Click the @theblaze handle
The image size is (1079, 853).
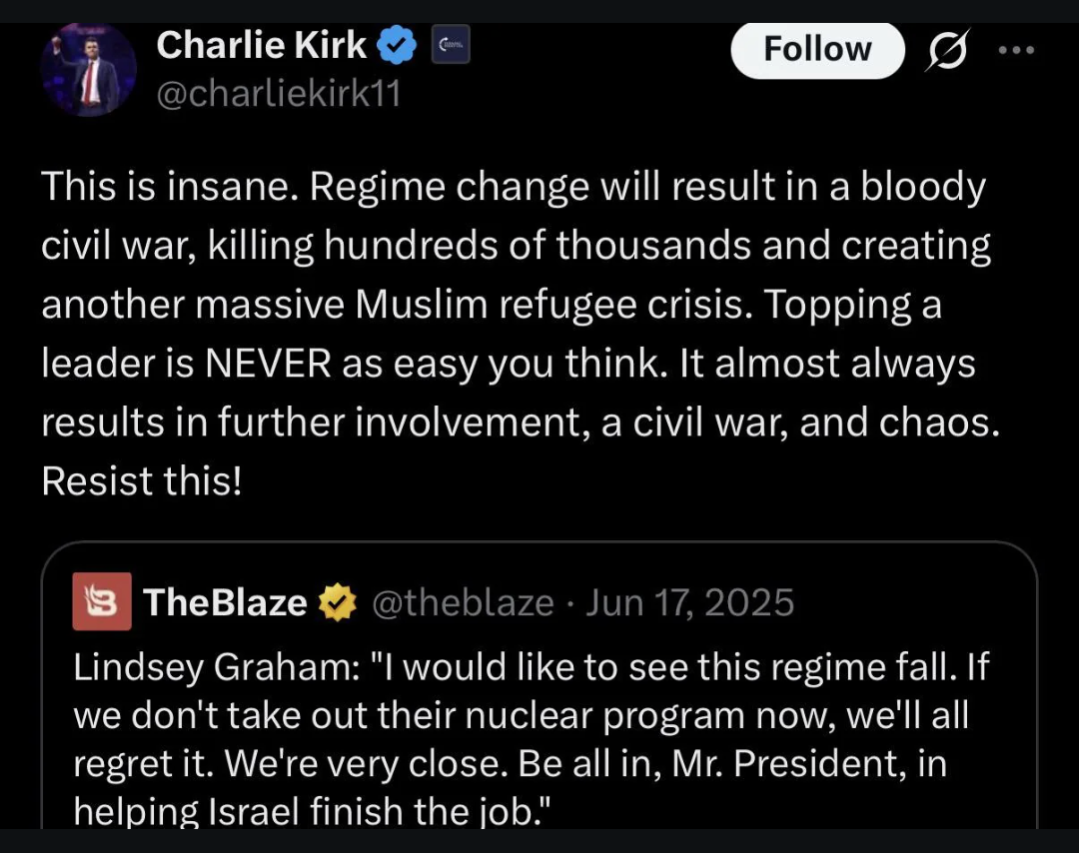tap(462, 603)
